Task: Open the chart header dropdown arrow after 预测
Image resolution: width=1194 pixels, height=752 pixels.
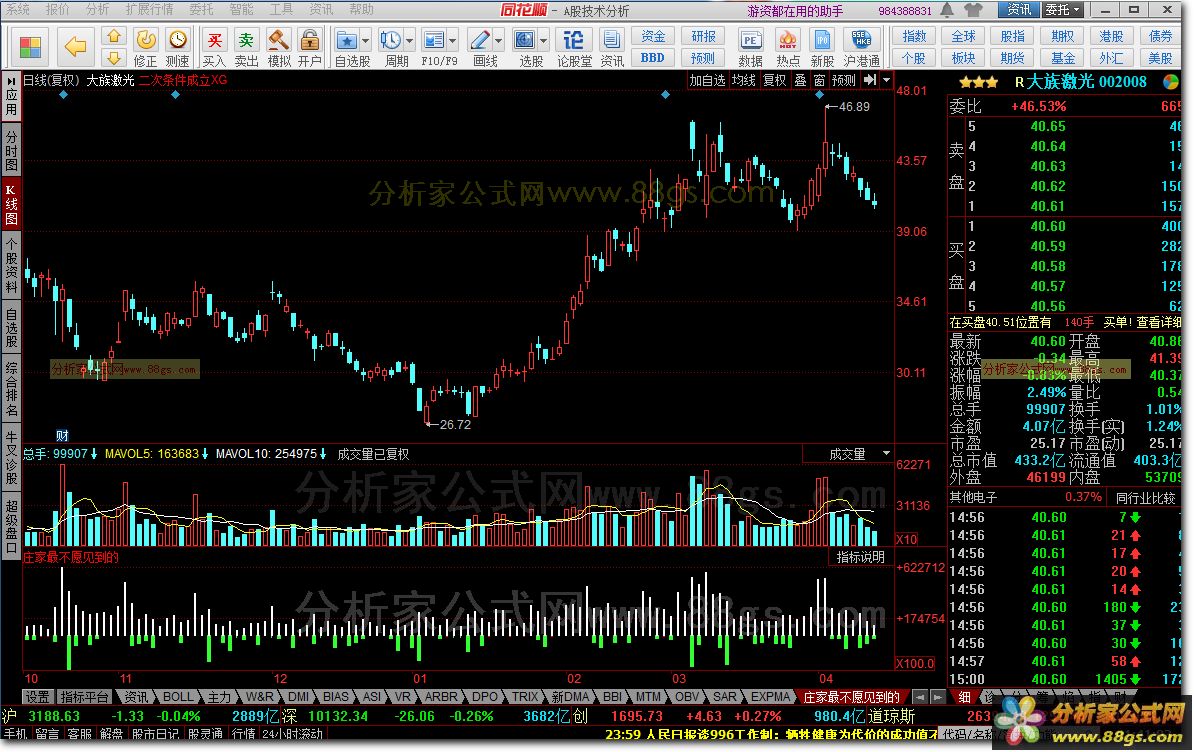Action: point(886,80)
